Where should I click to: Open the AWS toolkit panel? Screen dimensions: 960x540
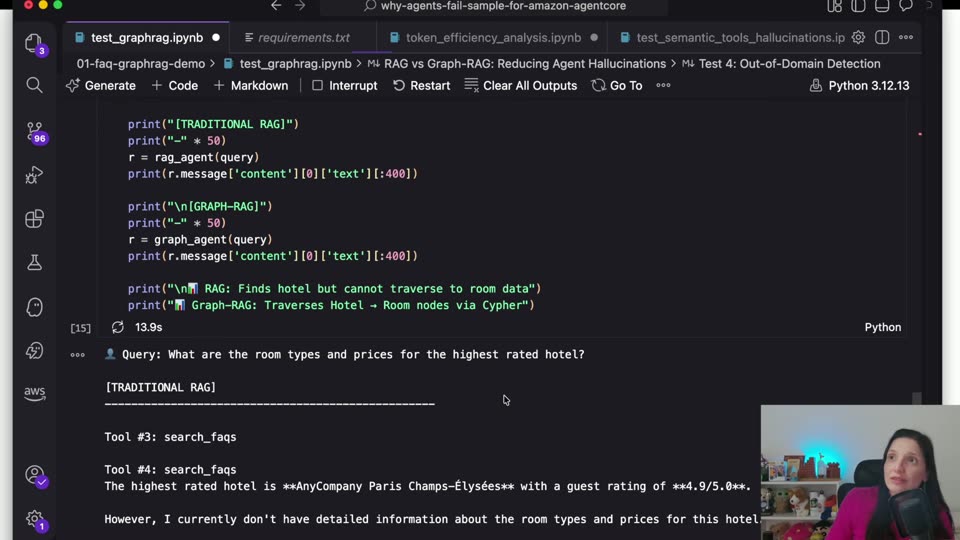pos(34,392)
